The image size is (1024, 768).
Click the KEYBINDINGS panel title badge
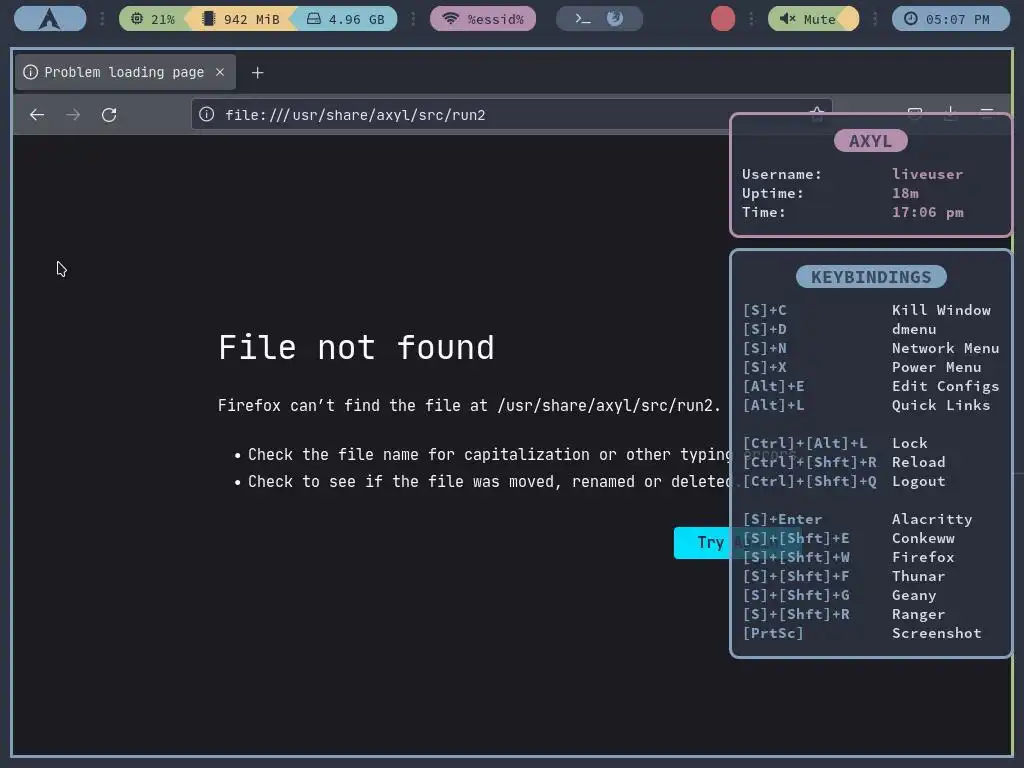[871, 277]
